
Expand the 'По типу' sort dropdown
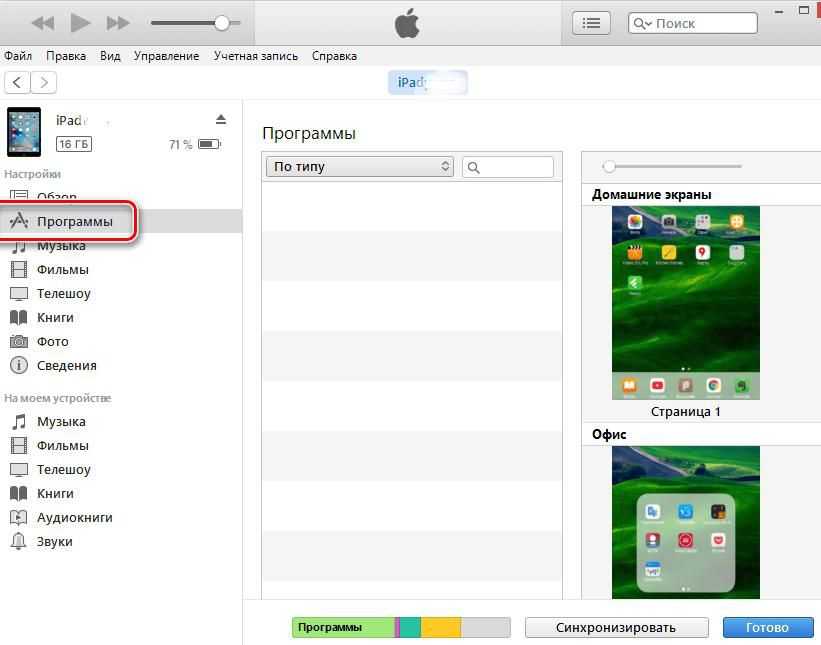(x=359, y=167)
